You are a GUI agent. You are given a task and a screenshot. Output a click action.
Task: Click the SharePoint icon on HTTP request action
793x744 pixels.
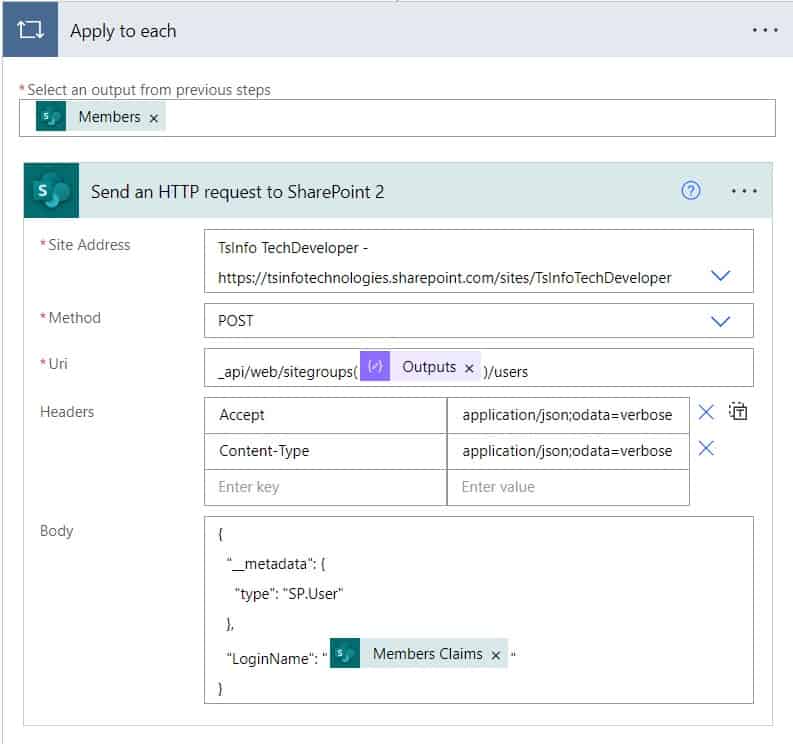coord(52,191)
